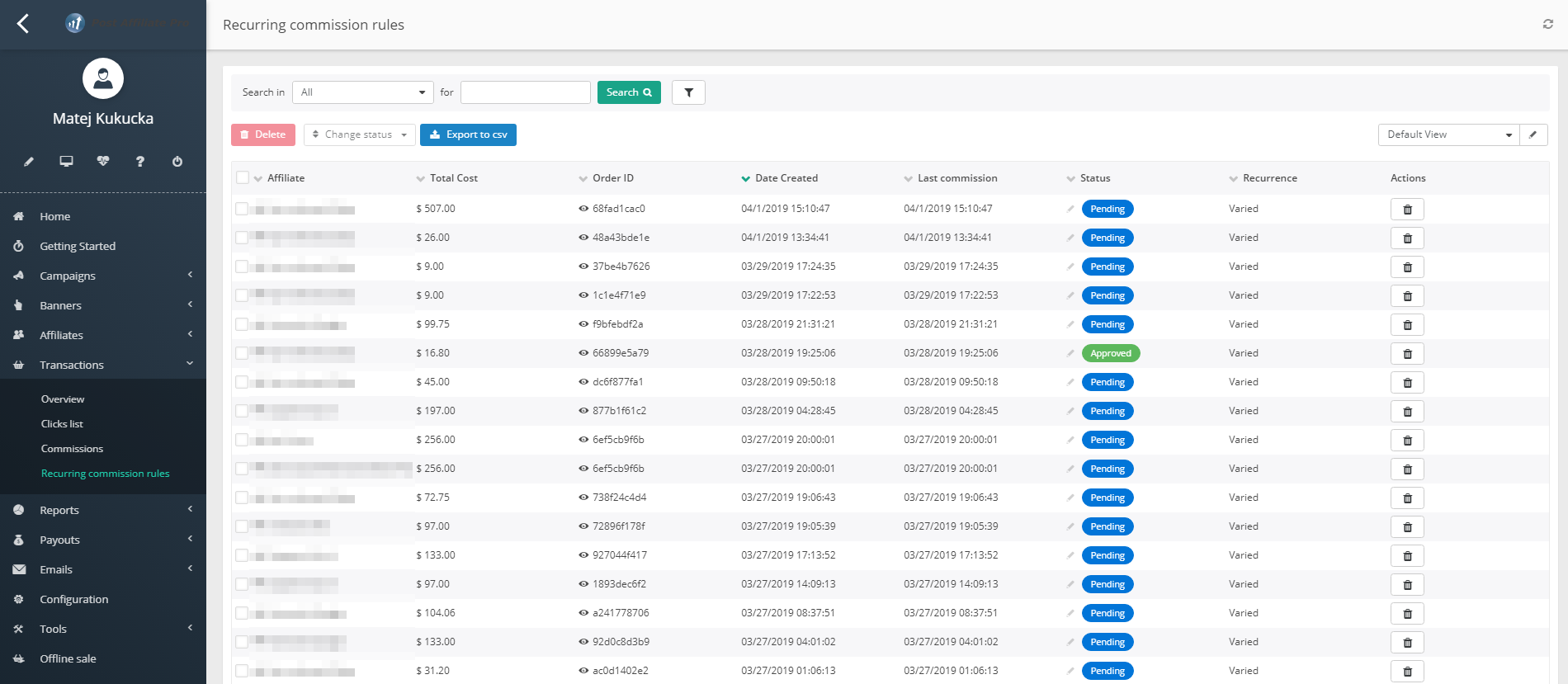Screen dimensions: 1568x684
Task: Select the checkbox for the $ 99.75 row
Action: (242, 324)
